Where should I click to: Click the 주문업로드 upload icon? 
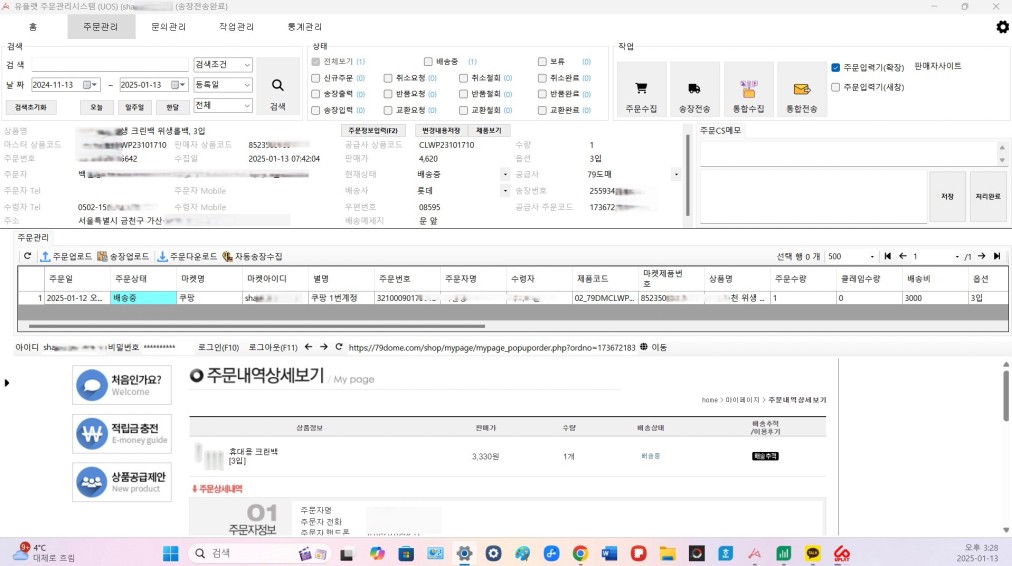(x=45, y=256)
